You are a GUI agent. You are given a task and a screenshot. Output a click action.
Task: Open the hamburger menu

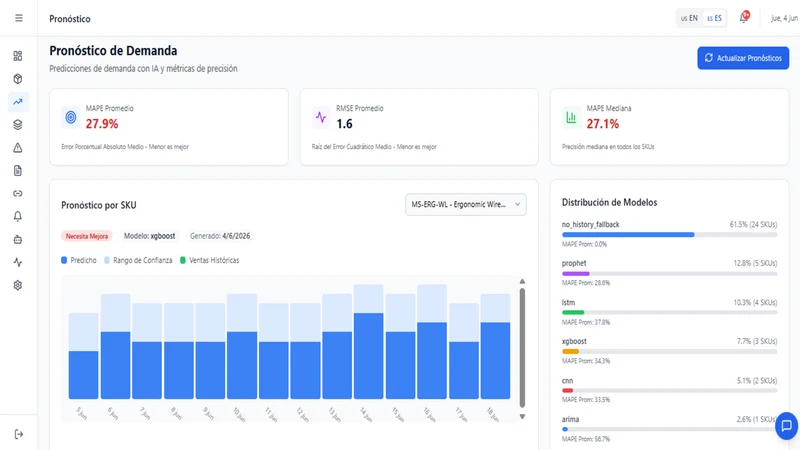[19, 18]
